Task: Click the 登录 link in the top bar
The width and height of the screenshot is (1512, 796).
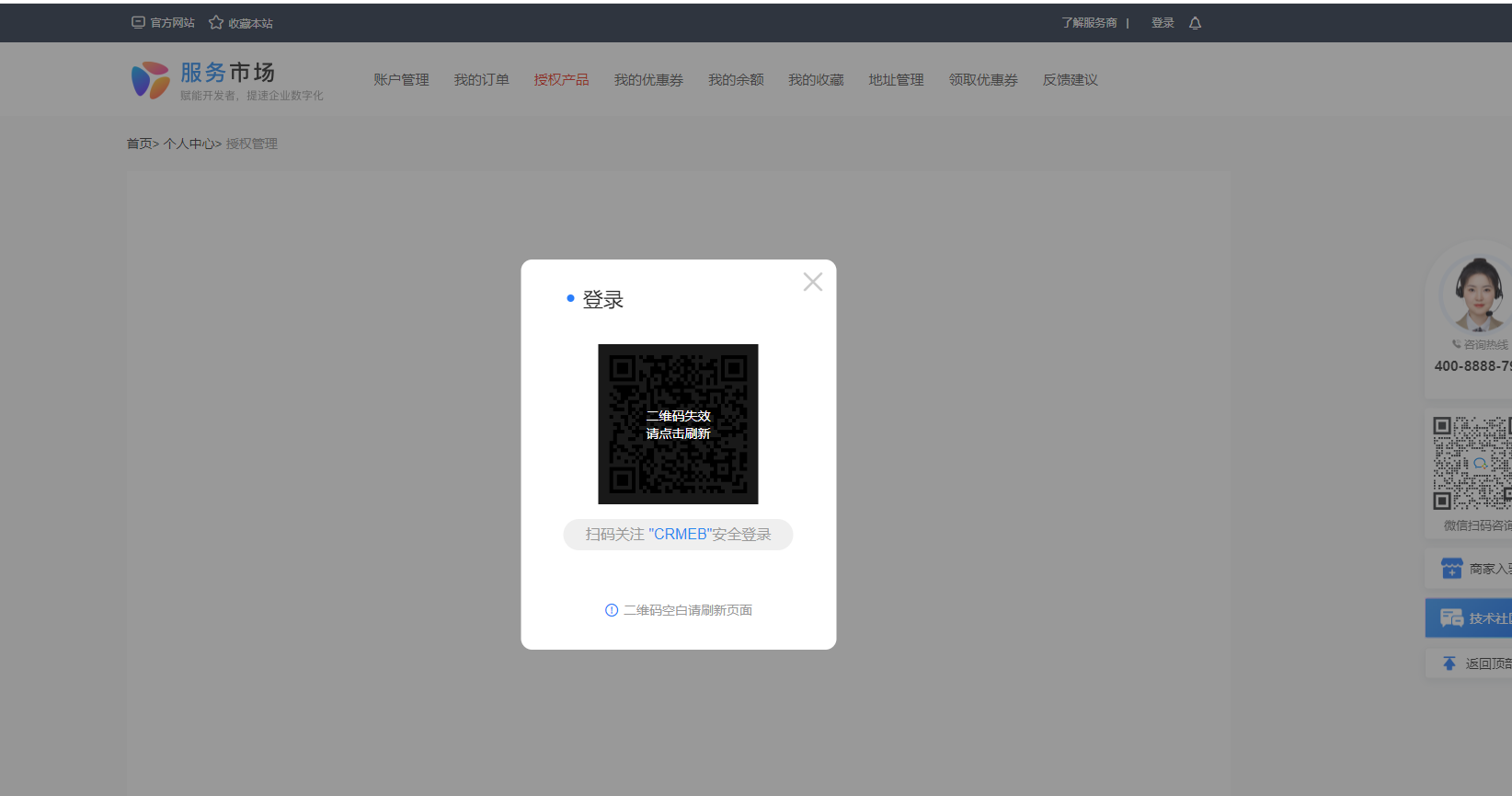Action: coord(1163,23)
